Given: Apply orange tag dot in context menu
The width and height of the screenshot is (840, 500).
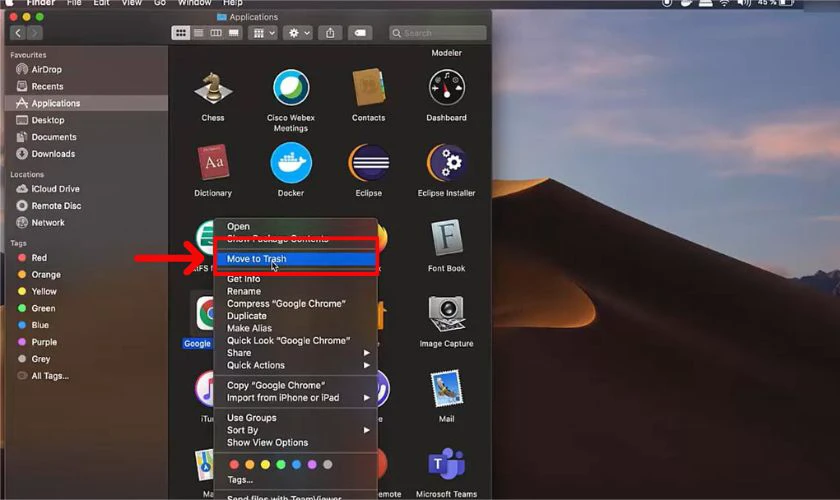Looking at the screenshot, I should 250,465.
